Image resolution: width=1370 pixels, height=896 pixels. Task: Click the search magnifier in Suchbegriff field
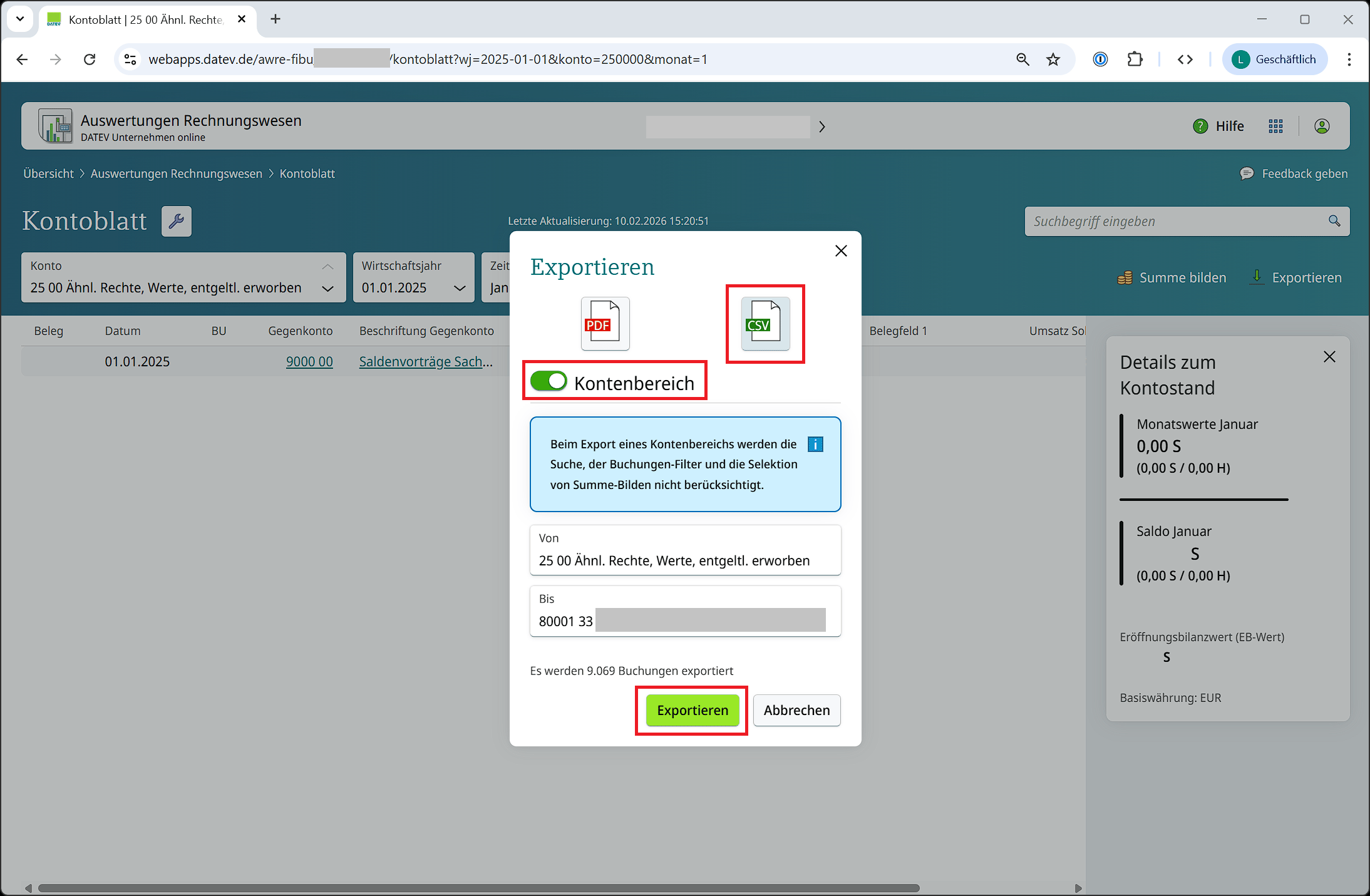pos(1334,221)
